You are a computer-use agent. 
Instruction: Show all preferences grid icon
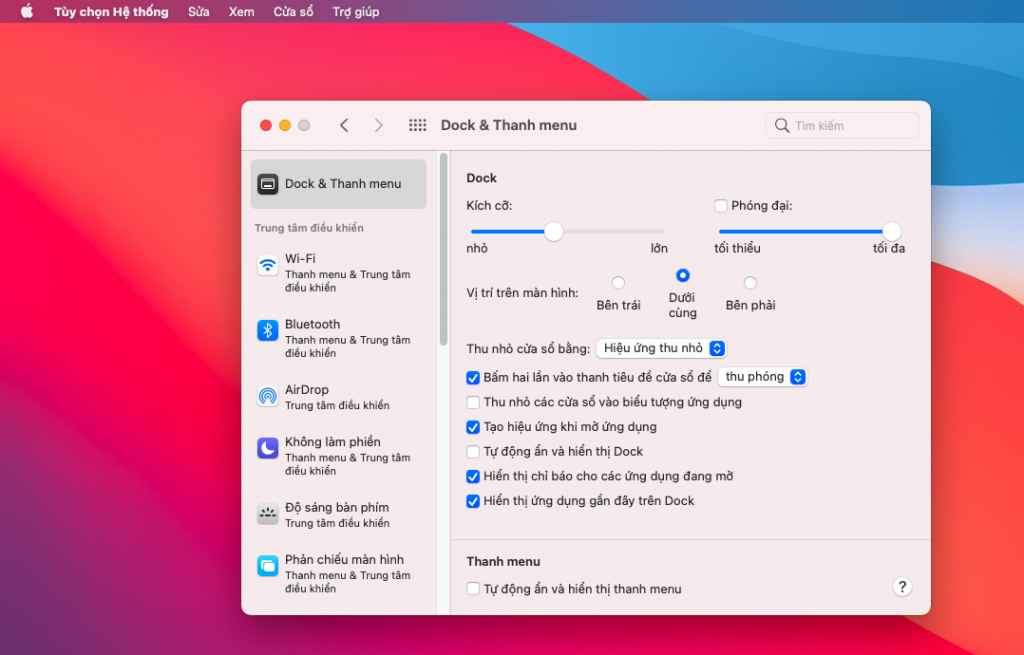417,125
